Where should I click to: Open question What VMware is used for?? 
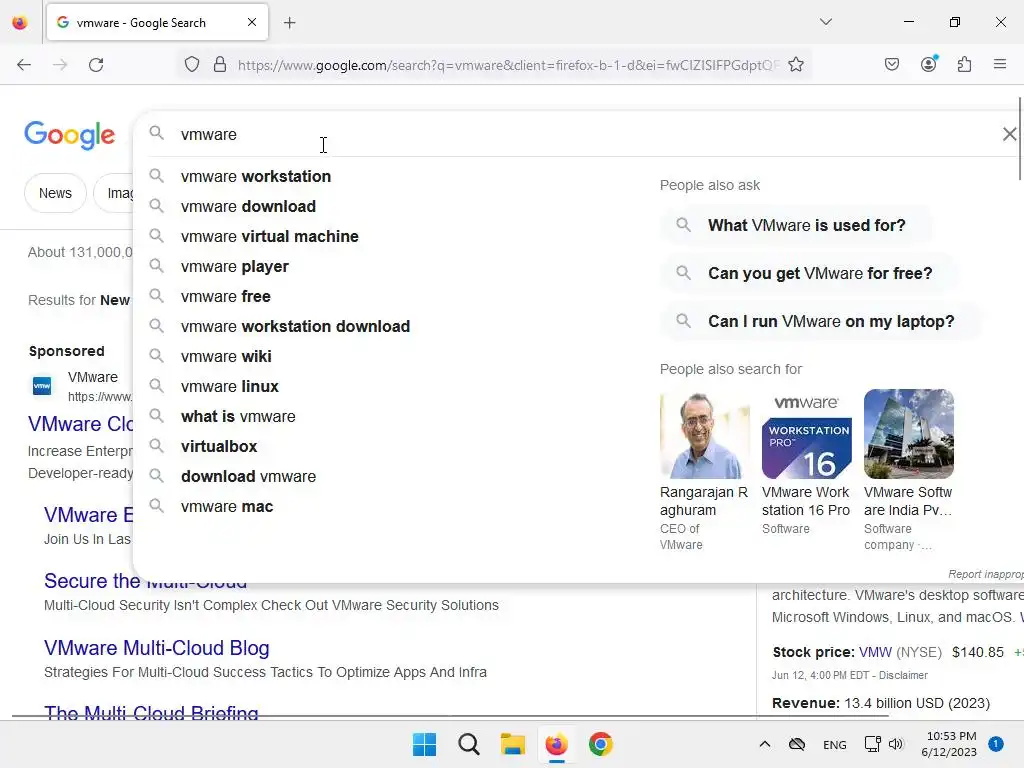click(x=797, y=225)
